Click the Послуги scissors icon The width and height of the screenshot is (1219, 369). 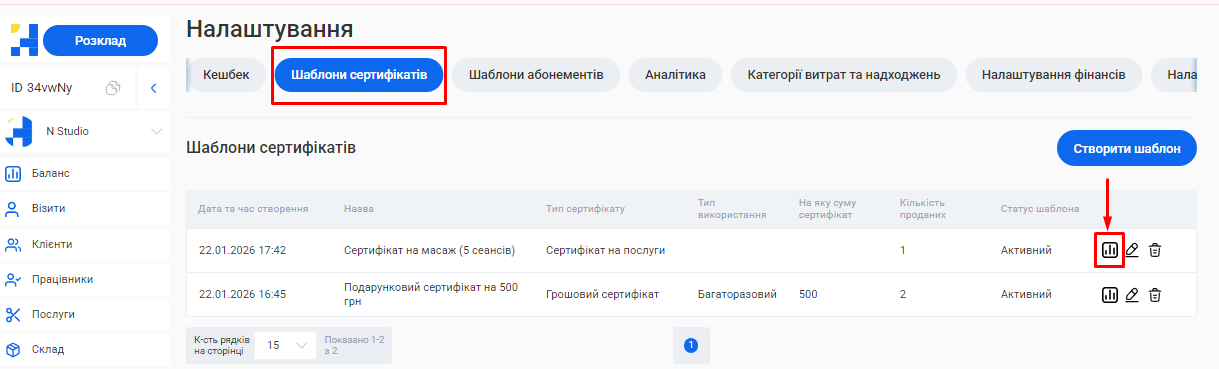[13, 314]
